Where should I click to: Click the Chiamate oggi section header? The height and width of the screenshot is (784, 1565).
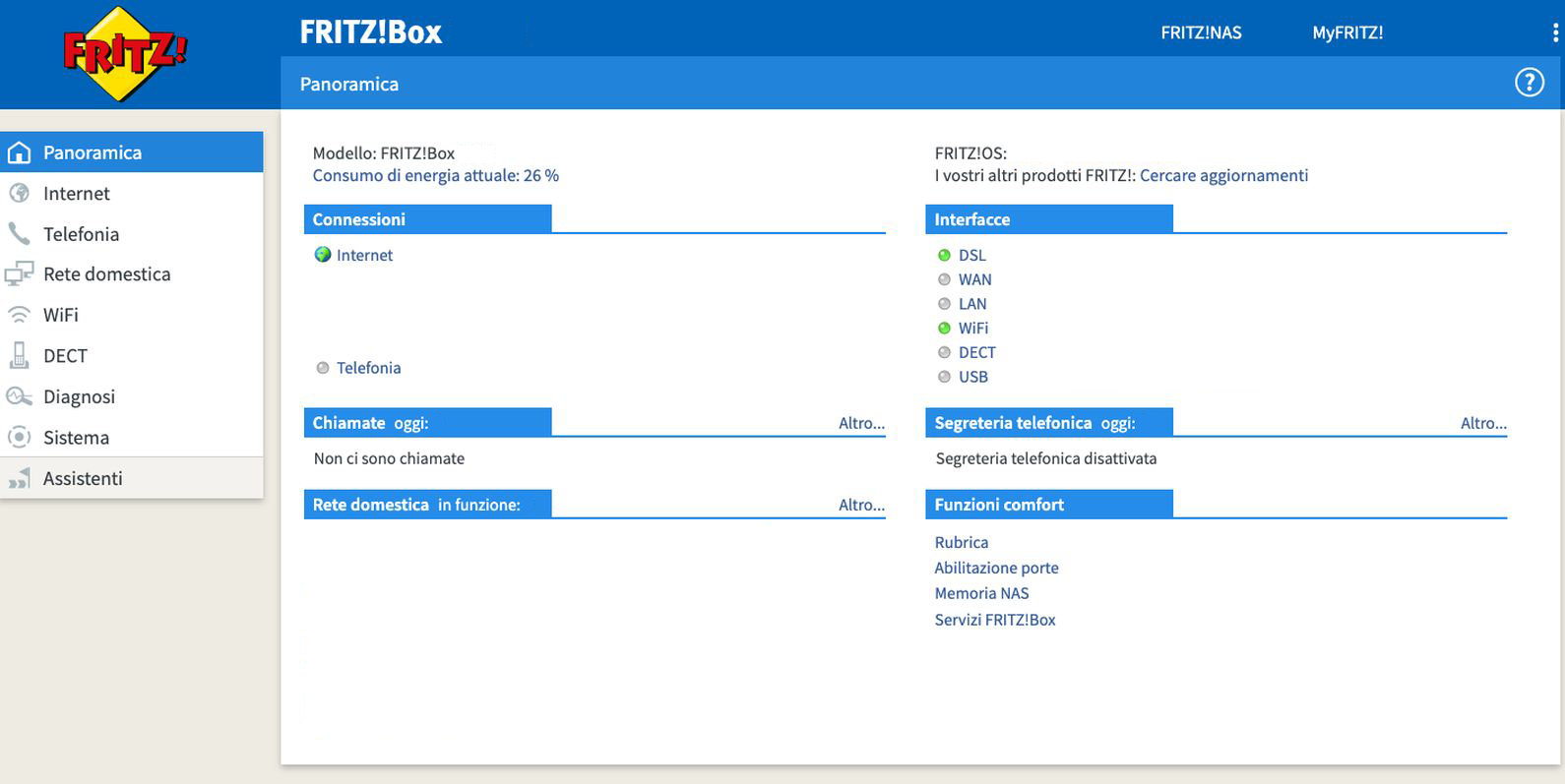coord(428,423)
